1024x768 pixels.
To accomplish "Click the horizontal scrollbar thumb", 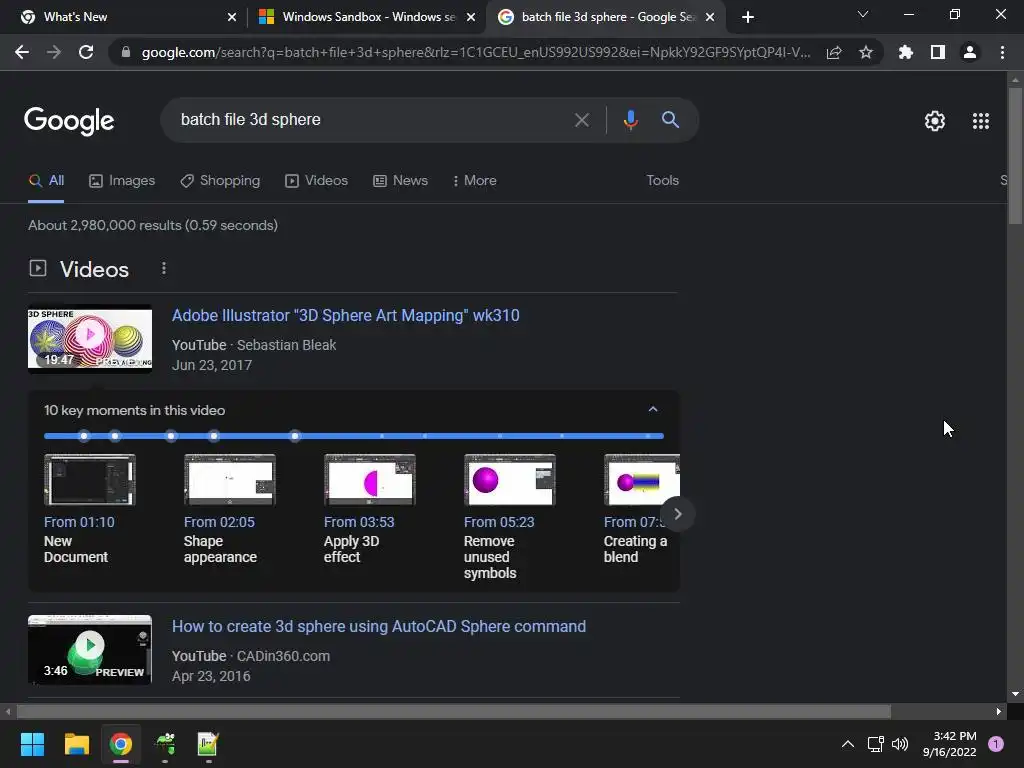I will click(454, 711).
